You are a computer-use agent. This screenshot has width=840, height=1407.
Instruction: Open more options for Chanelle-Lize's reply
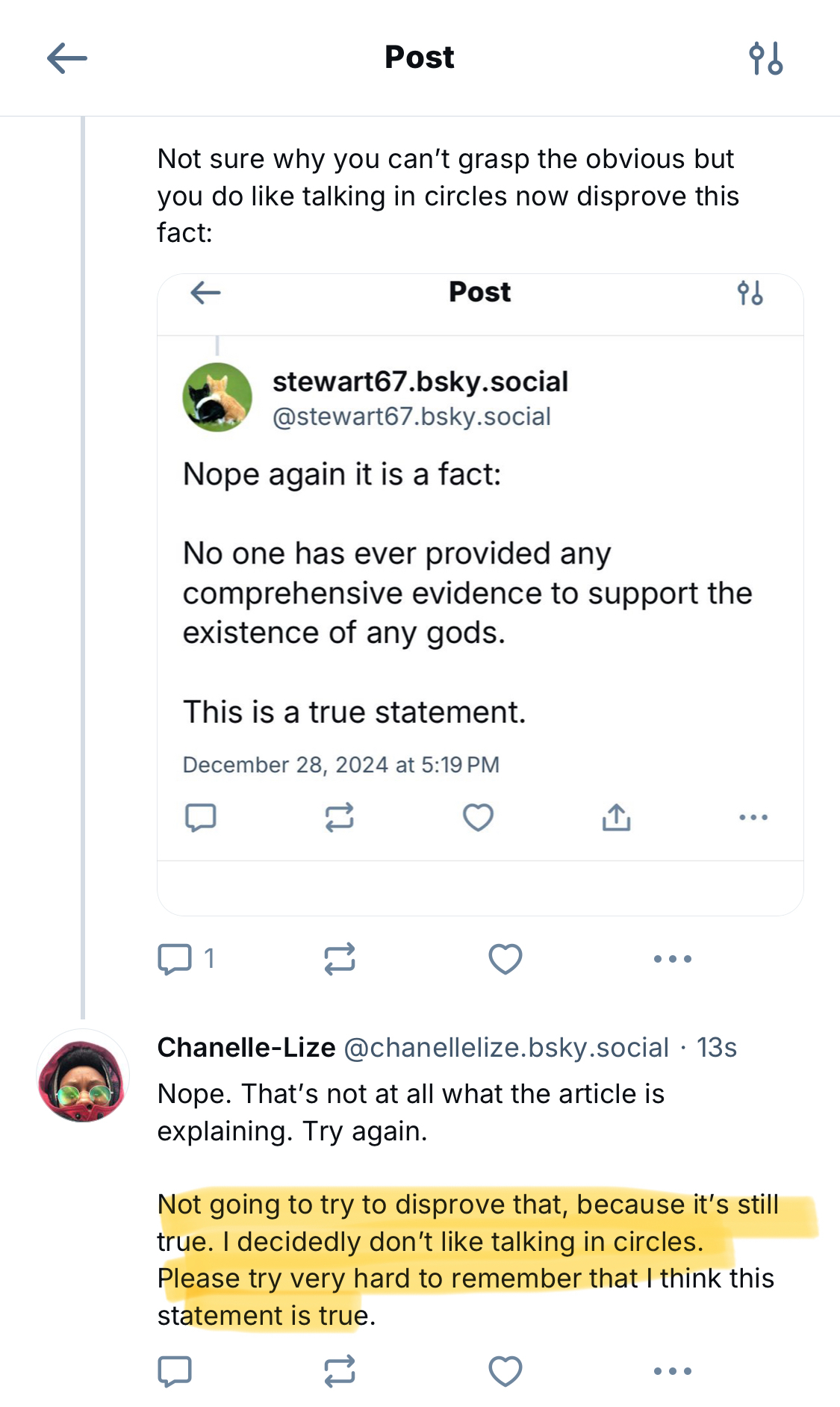[x=673, y=1371]
